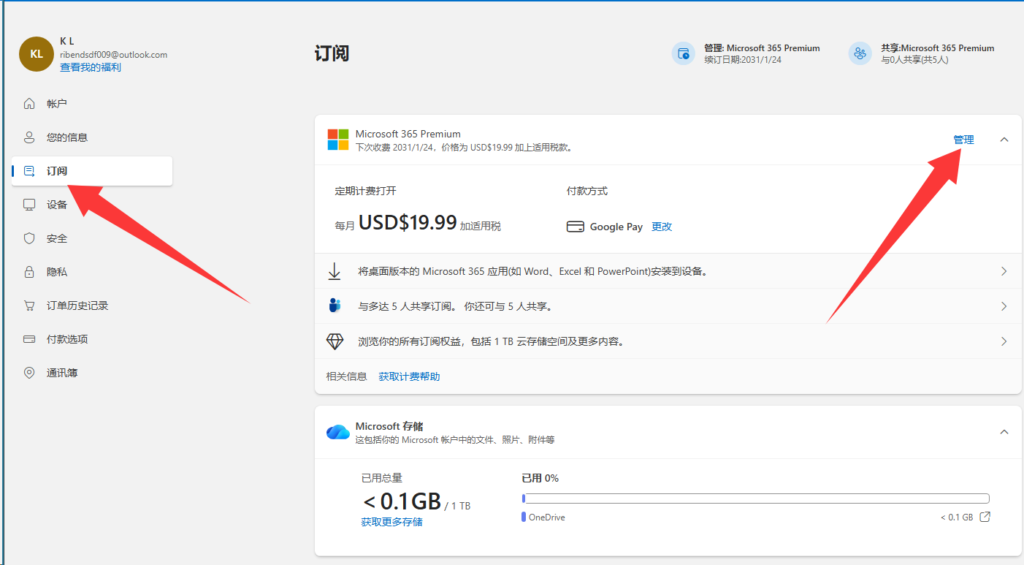Viewport: 1024px width, 565px height.
Task: Expand the install desktop apps row
Action: point(1003,271)
